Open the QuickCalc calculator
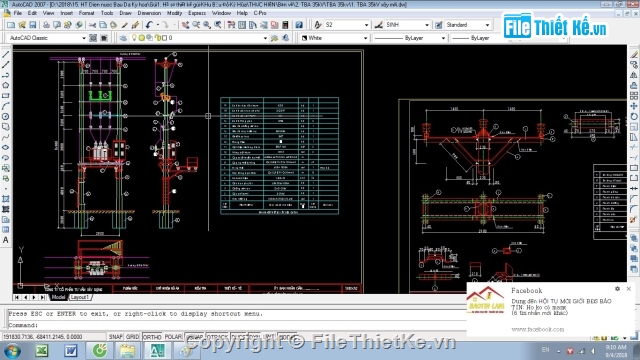640x360 pixels. [285, 25]
